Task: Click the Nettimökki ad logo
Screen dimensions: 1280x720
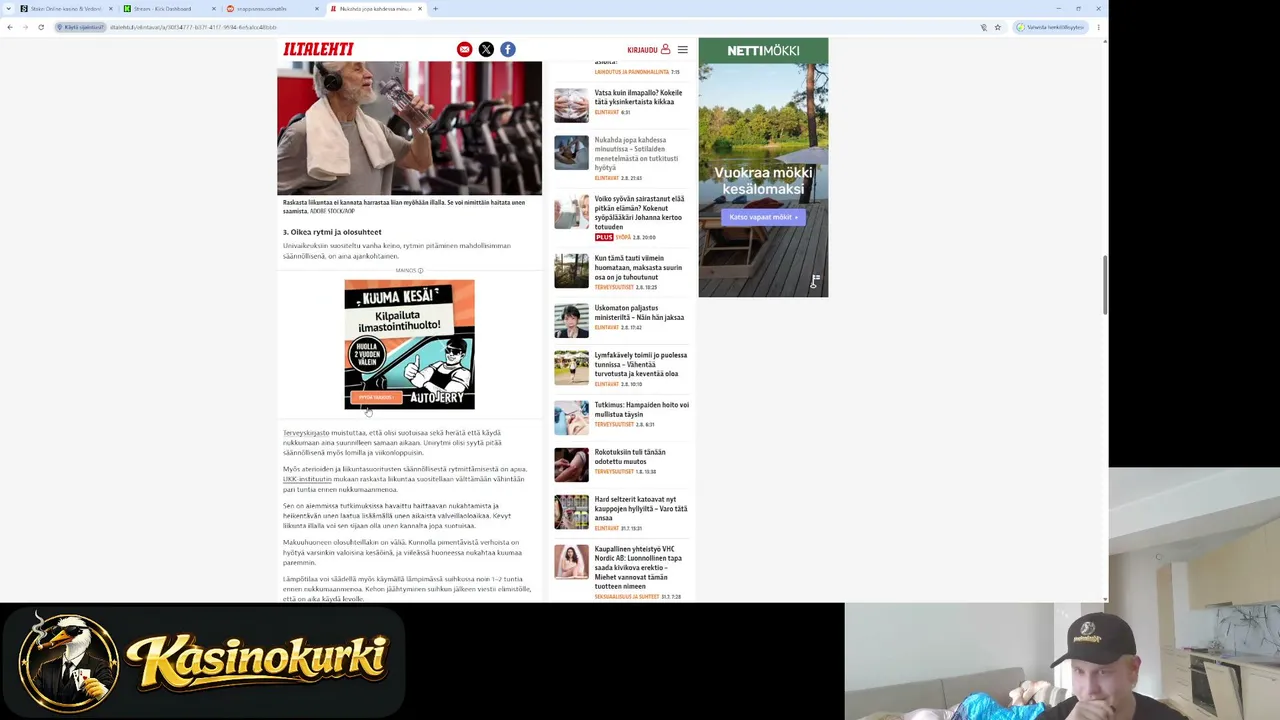Action: click(x=763, y=50)
